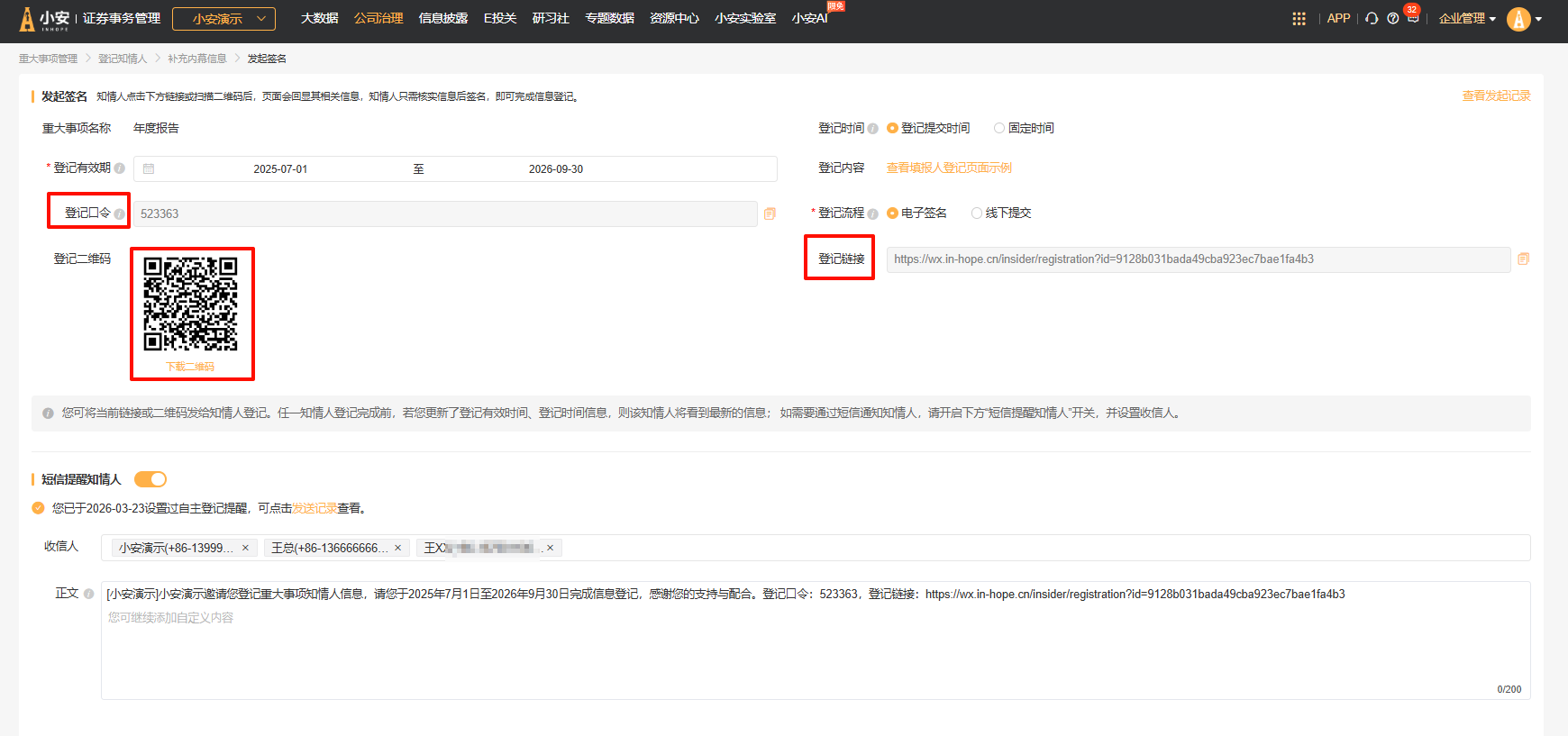1568x736 pixels.
Task: Click info icon next to 登记口令
Action: (x=119, y=214)
